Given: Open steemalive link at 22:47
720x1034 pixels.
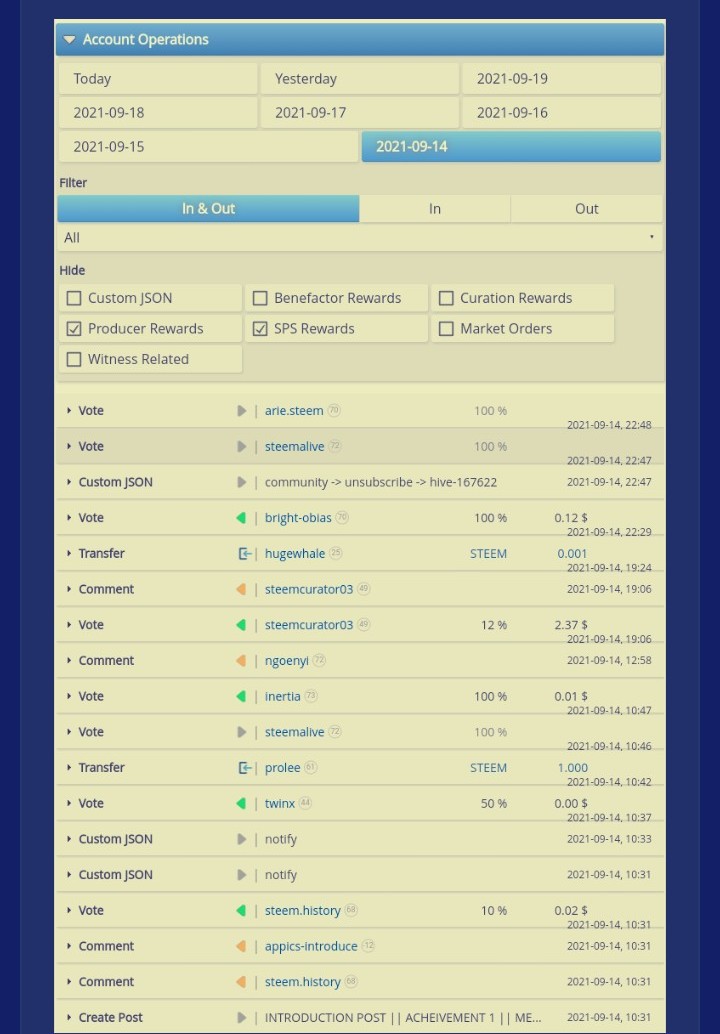Looking at the screenshot, I should pos(295,446).
